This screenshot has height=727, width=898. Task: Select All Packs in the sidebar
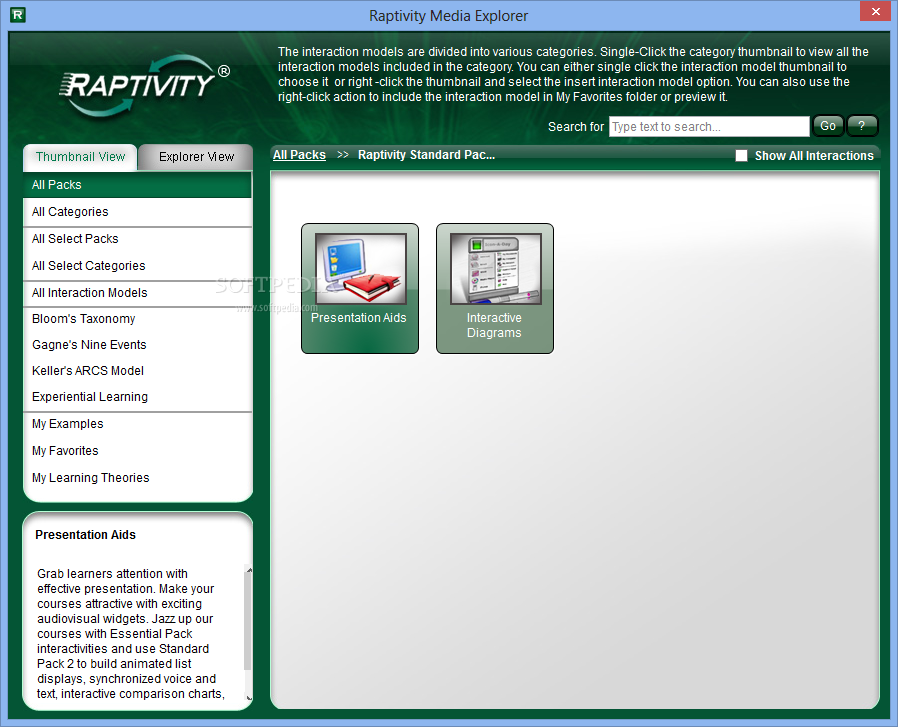(x=137, y=184)
